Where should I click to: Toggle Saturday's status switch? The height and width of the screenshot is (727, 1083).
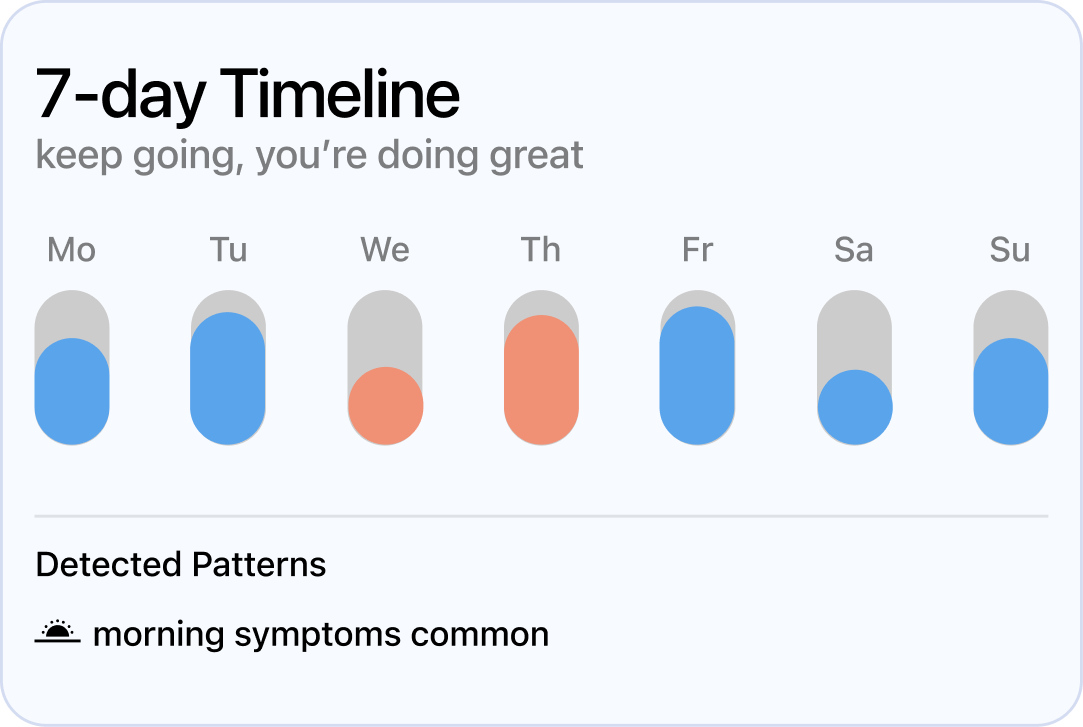[x=855, y=365]
